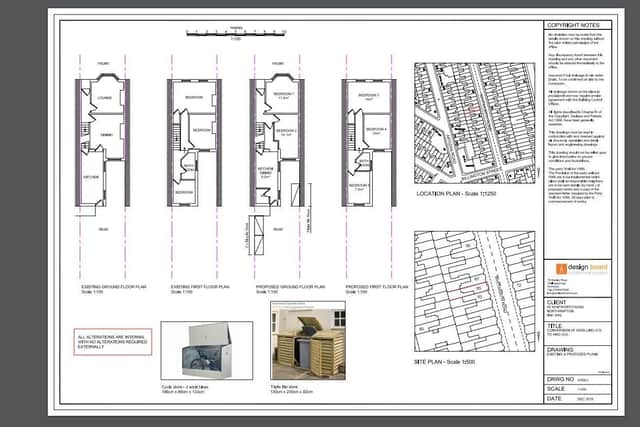The height and width of the screenshot is (427, 640).
Task: Click LOUNGE label in existing ground plan
Action: pos(105,98)
